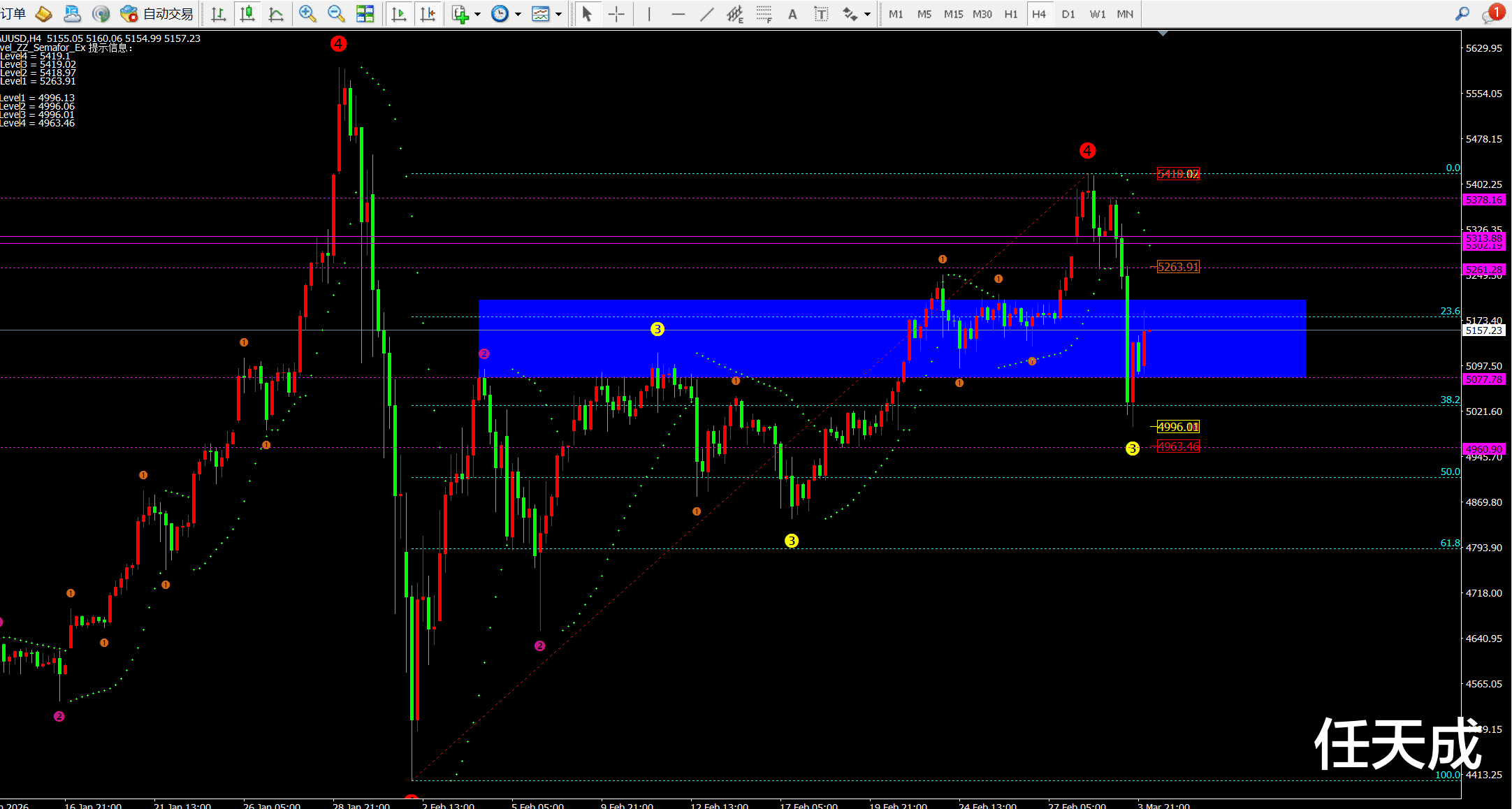Select the crosshair tool

click(x=616, y=14)
